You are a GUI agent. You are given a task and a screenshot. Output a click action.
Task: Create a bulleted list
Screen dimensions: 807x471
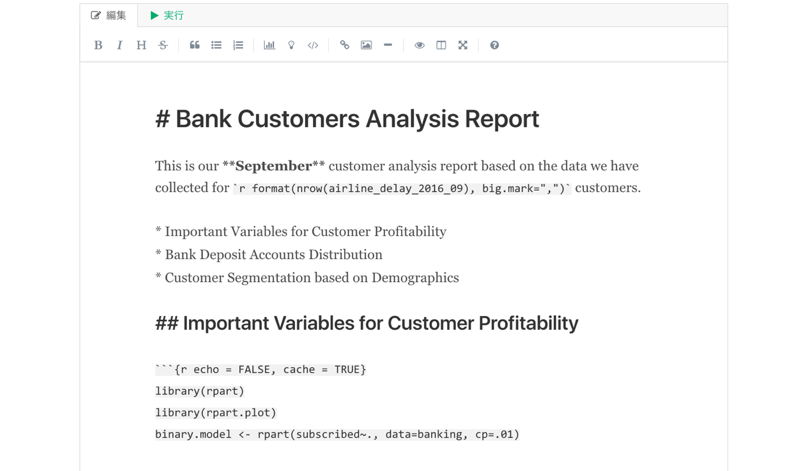[x=216, y=45]
